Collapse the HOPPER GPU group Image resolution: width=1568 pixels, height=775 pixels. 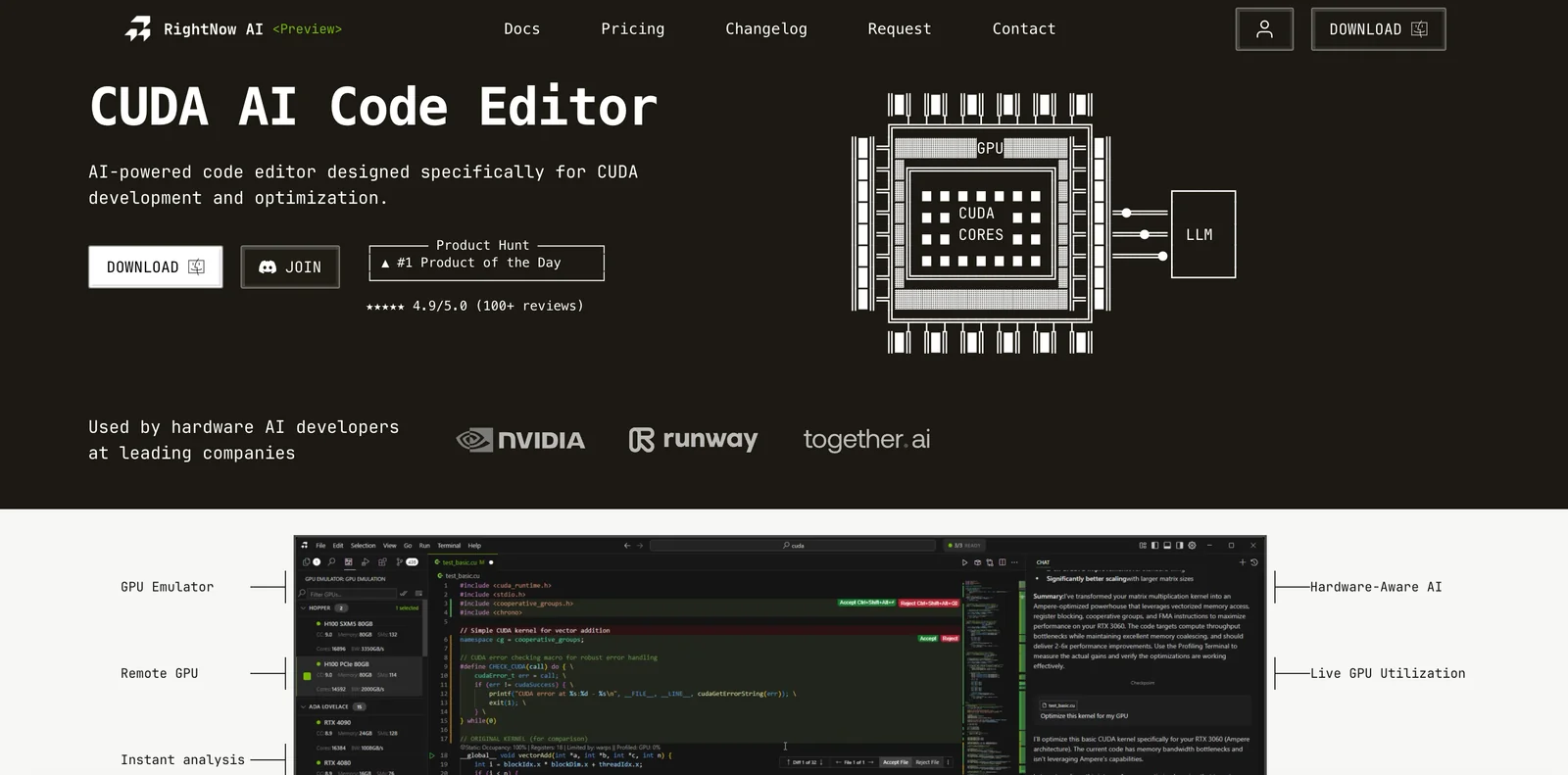pyautogui.click(x=304, y=607)
